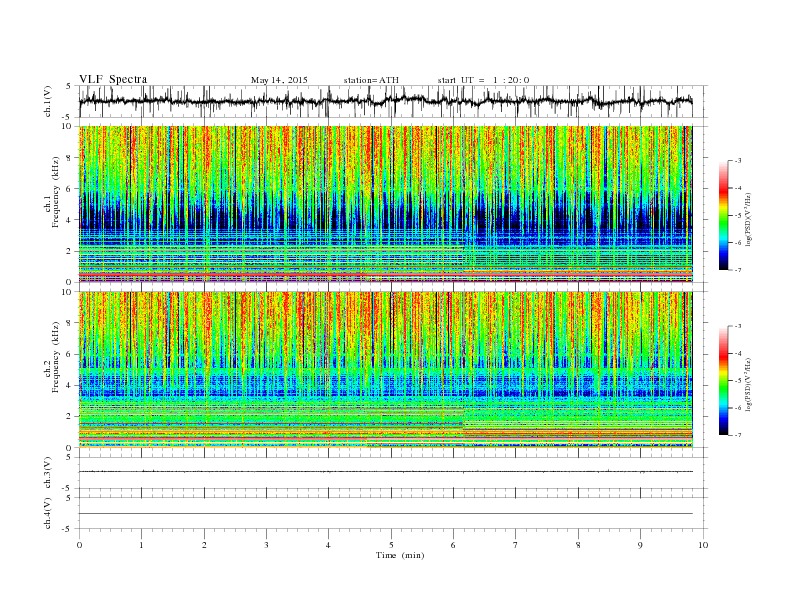This screenshot has height=612, width=792.
Task: Click time axis tick label 5
Action: [391, 545]
